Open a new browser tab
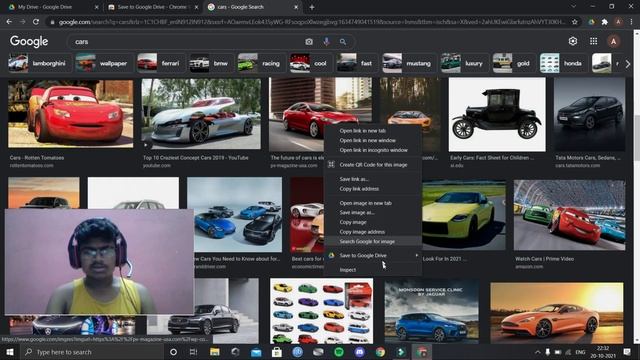Viewport: 640px width, 360px height. tap(312, 7)
